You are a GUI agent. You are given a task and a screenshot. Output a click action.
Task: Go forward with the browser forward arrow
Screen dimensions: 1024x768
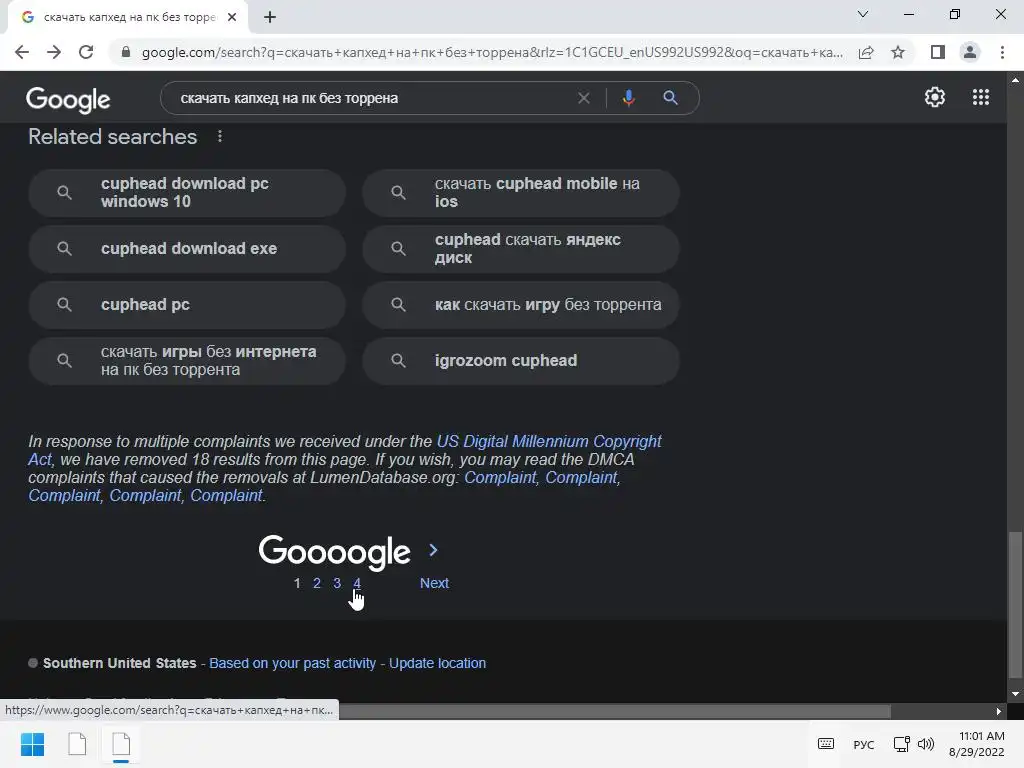[x=54, y=52]
